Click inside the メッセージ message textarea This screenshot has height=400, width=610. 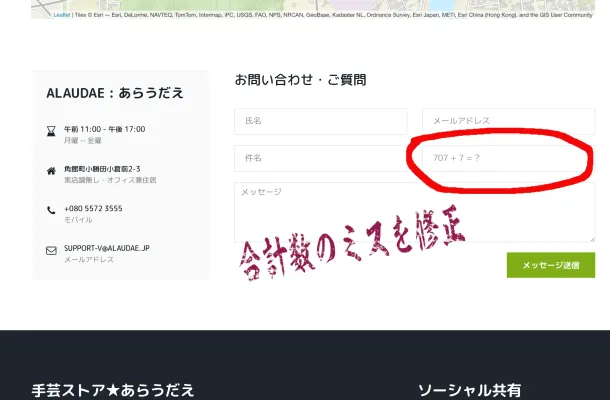[414, 211]
